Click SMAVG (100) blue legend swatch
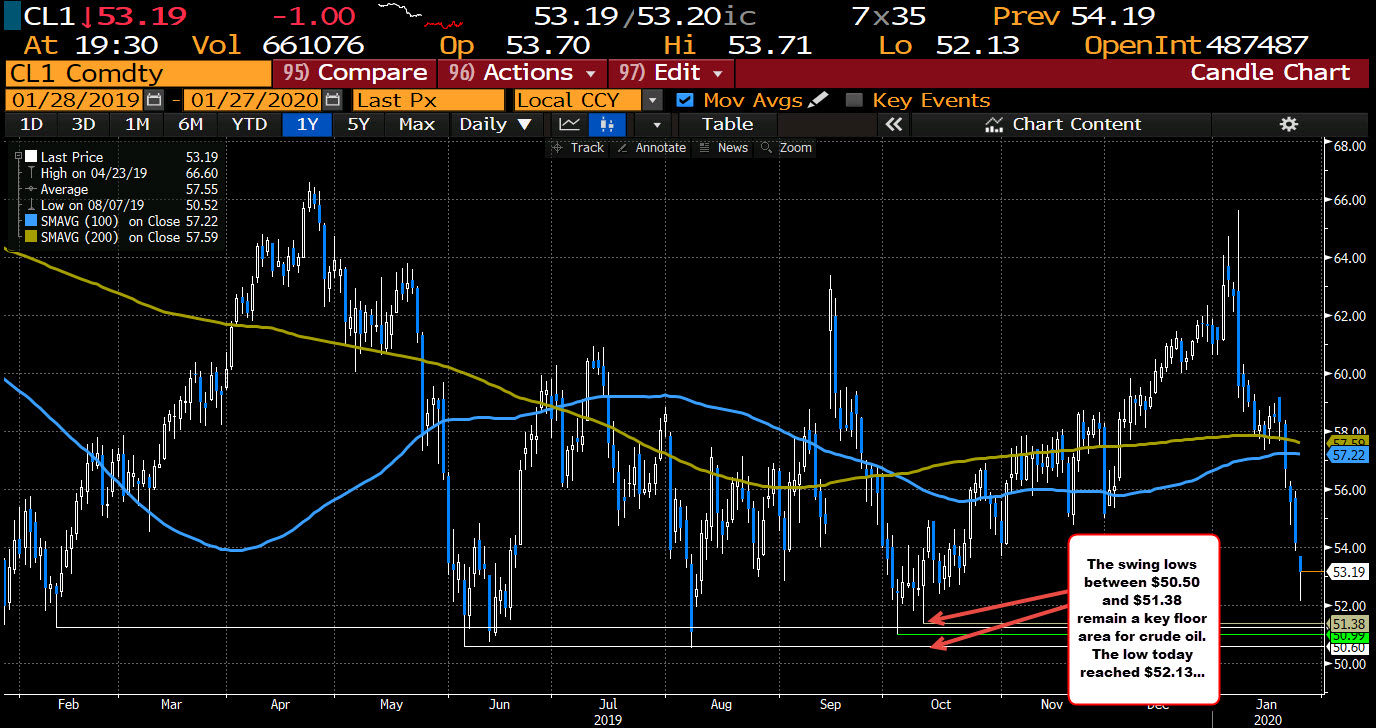This screenshot has width=1376, height=728. coord(30,221)
